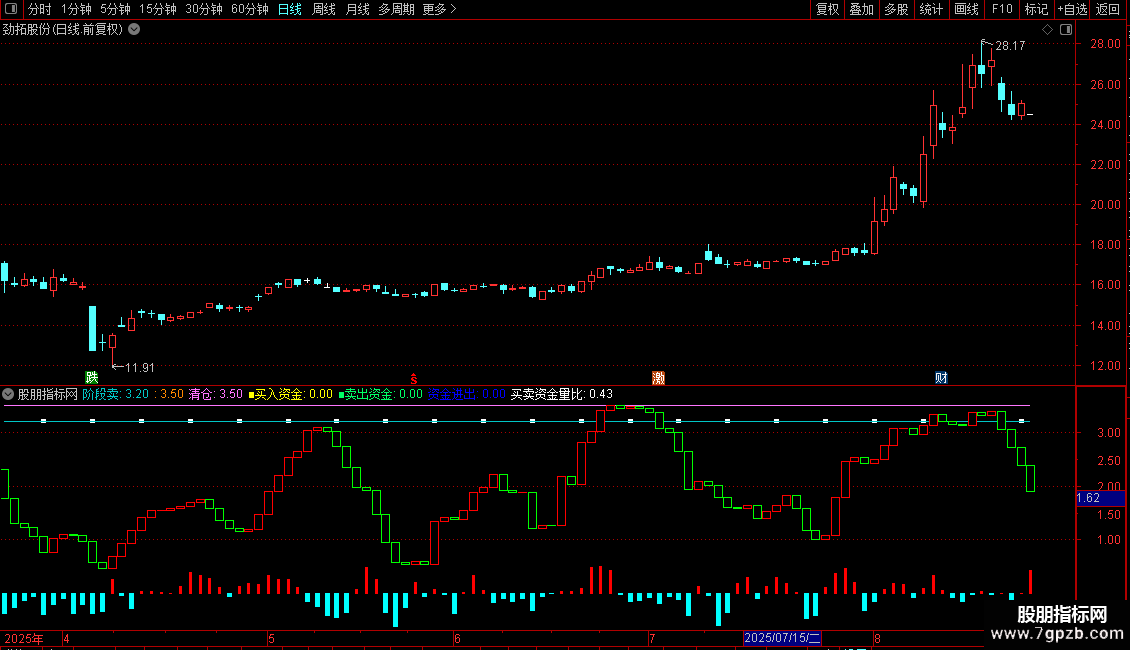The width and height of the screenshot is (1130, 650).
Task: Add stock via +自选 button
Action: coord(1072,9)
